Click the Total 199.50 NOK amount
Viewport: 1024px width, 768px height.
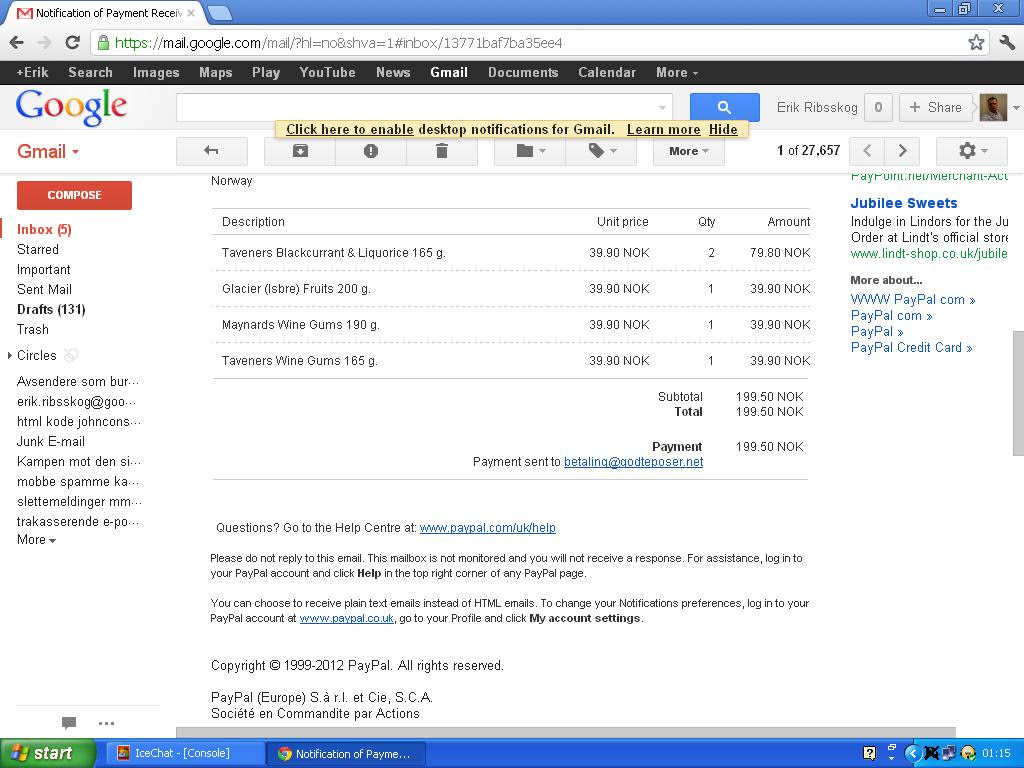tap(769, 411)
